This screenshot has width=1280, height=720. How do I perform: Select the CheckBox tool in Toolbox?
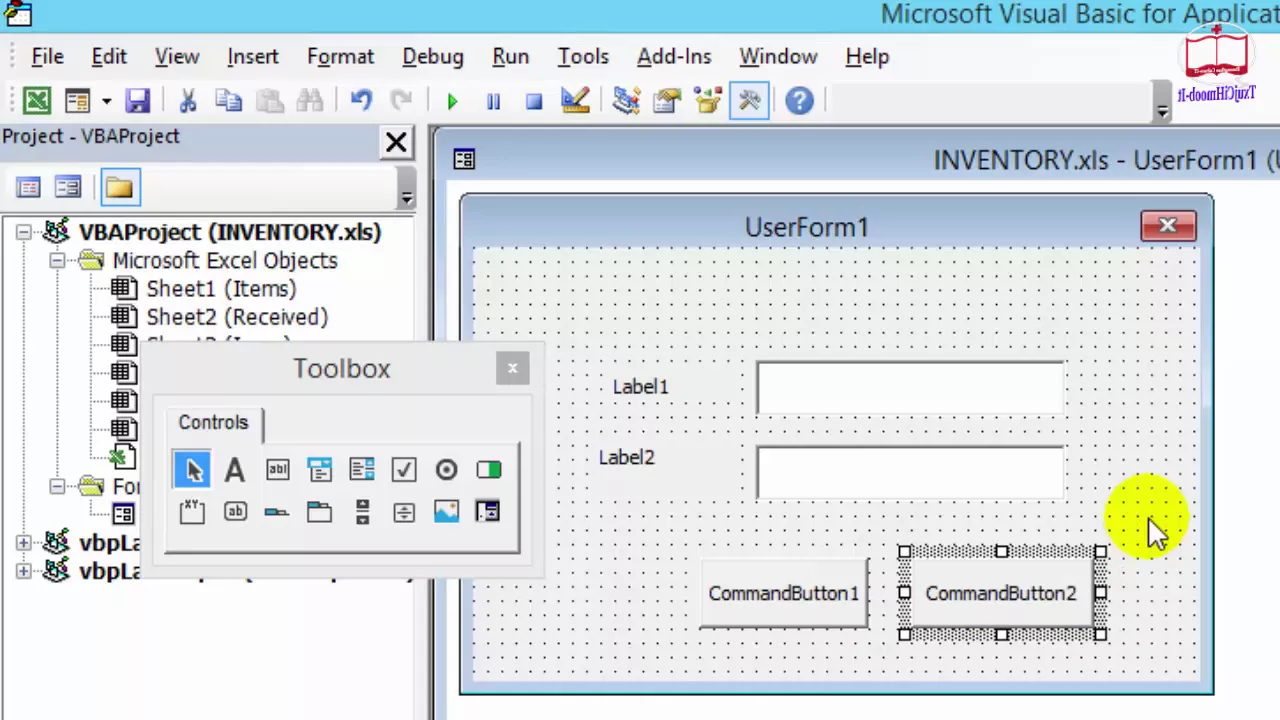click(404, 469)
